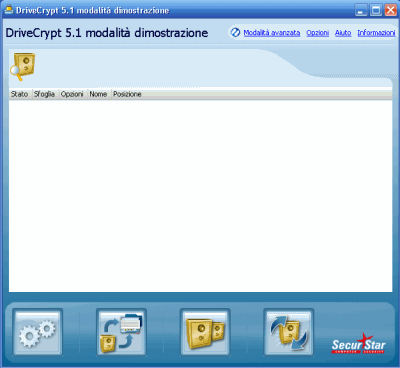The height and width of the screenshot is (368, 400).
Task: Sort by the Posizione column header
Action: pos(127,94)
